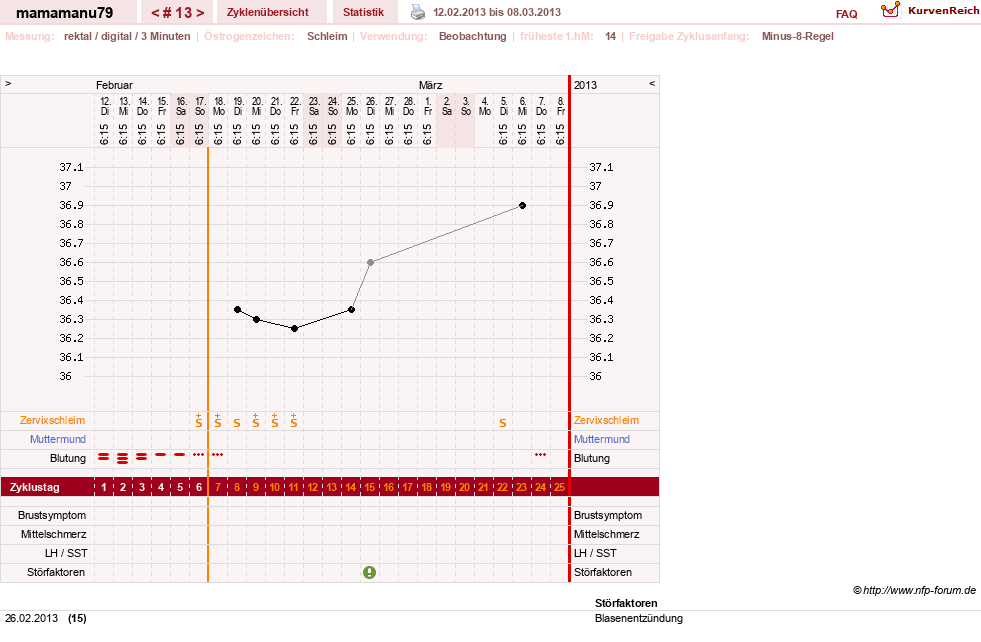Image resolution: width=981 pixels, height=642 pixels.
Task: Click the green Störfaktoren warning icon
Action: coord(370,573)
